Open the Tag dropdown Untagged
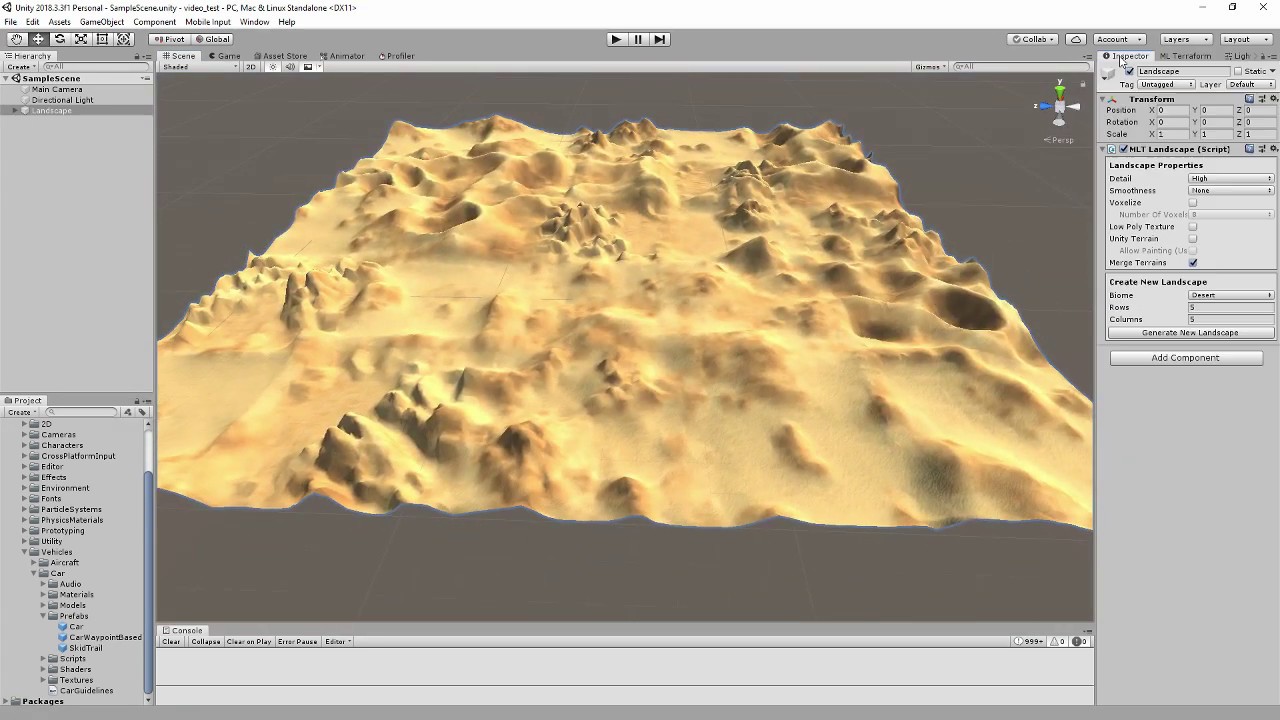The width and height of the screenshot is (1280, 720). click(x=1167, y=85)
